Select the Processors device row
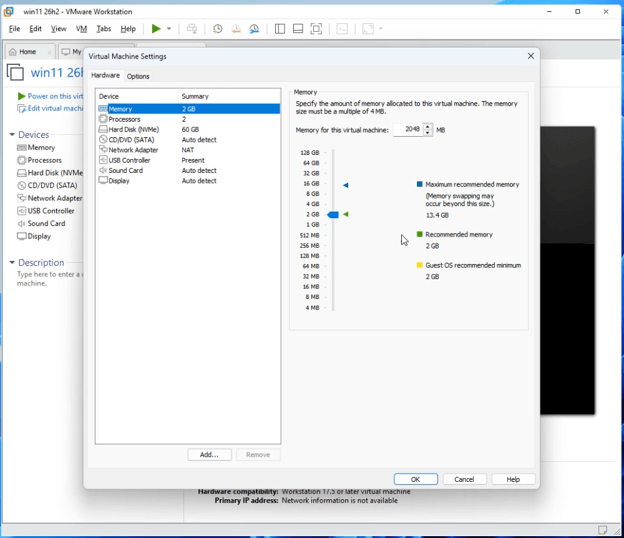 (x=189, y=119)
